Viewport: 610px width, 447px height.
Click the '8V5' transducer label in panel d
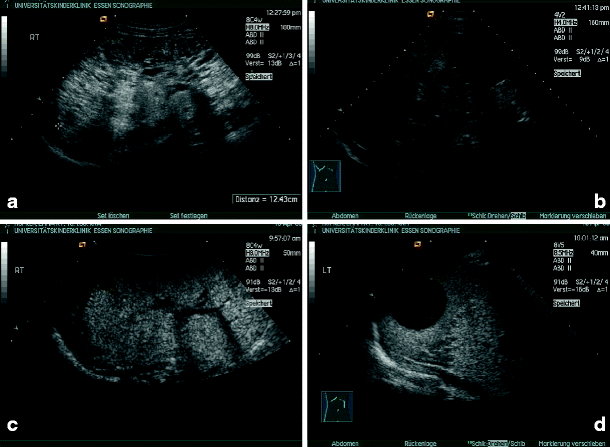(x=559, y=245)
